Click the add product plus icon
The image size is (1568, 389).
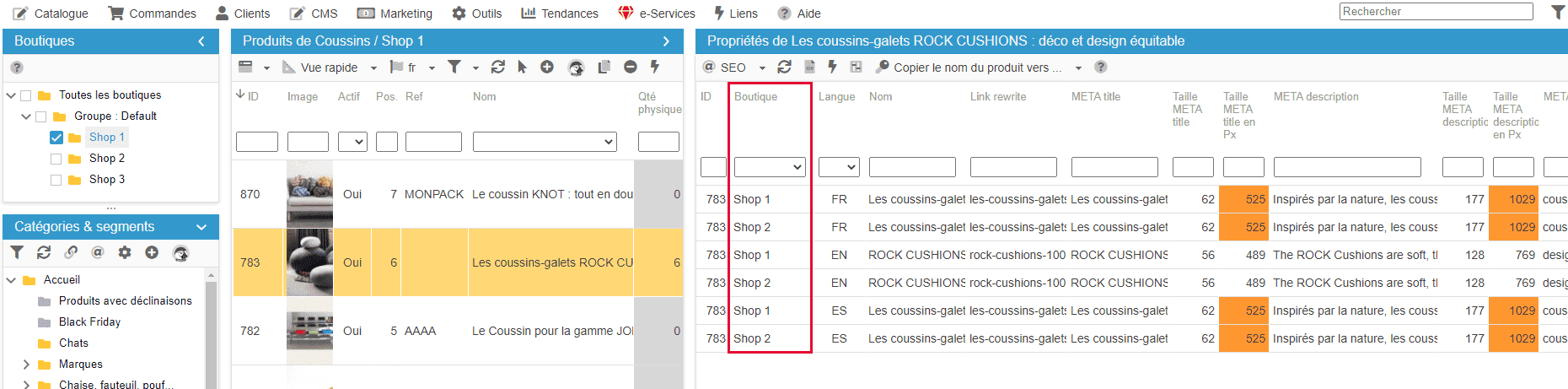click(x=547, y=67)
